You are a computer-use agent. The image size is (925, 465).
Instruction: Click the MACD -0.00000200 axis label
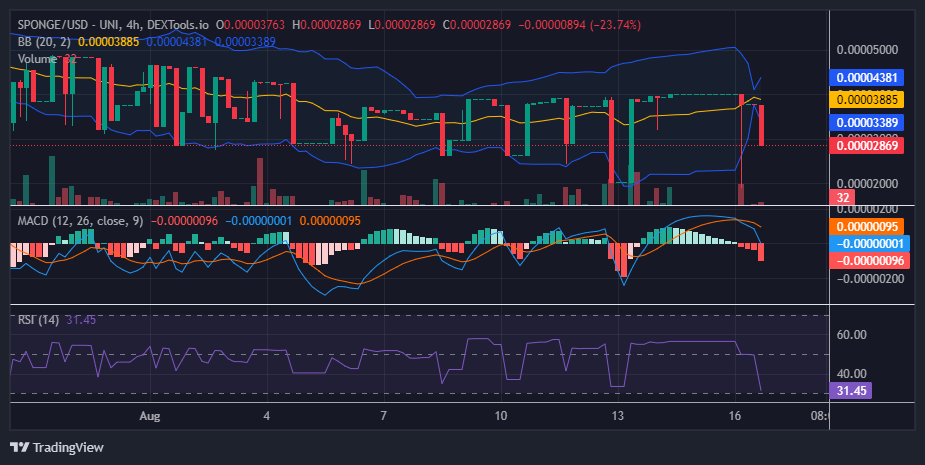click(x=870, y=279)
